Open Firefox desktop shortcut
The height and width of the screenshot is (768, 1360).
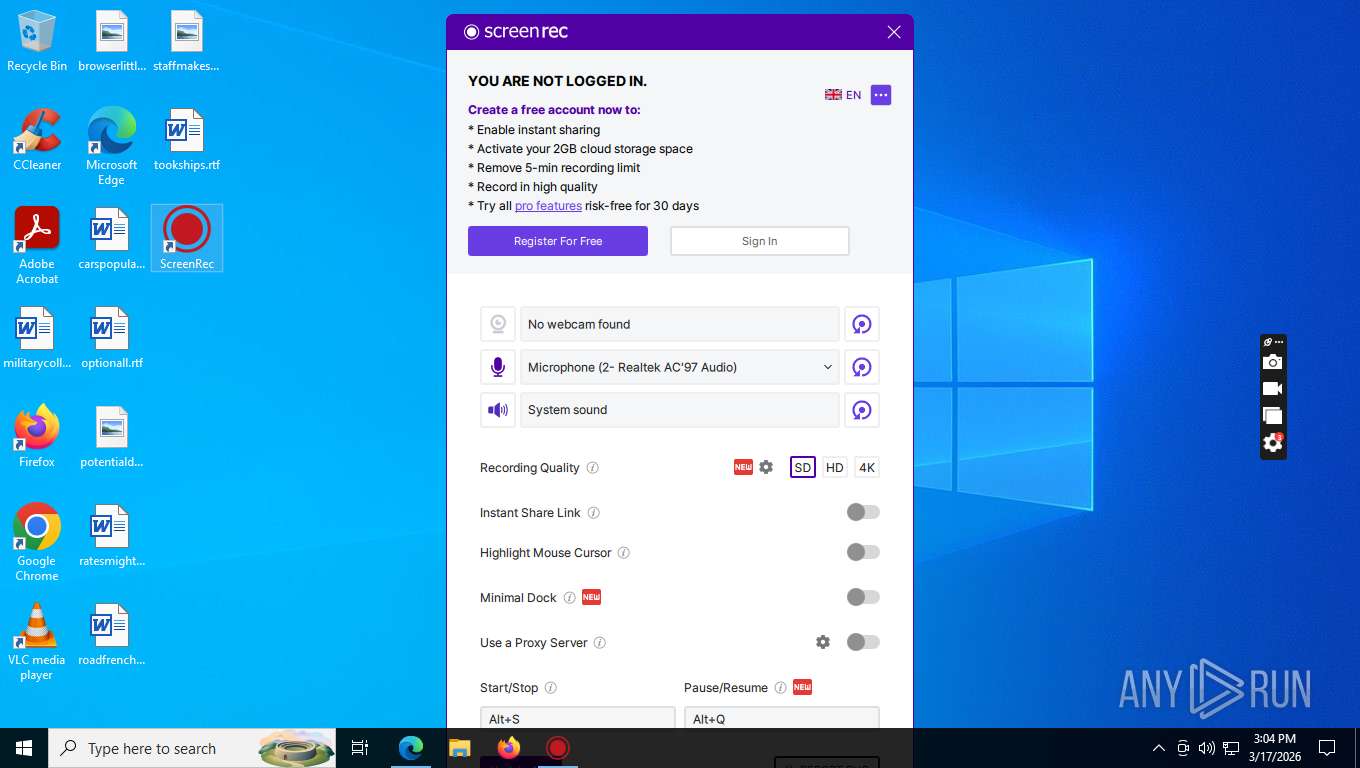coord(37,437)
